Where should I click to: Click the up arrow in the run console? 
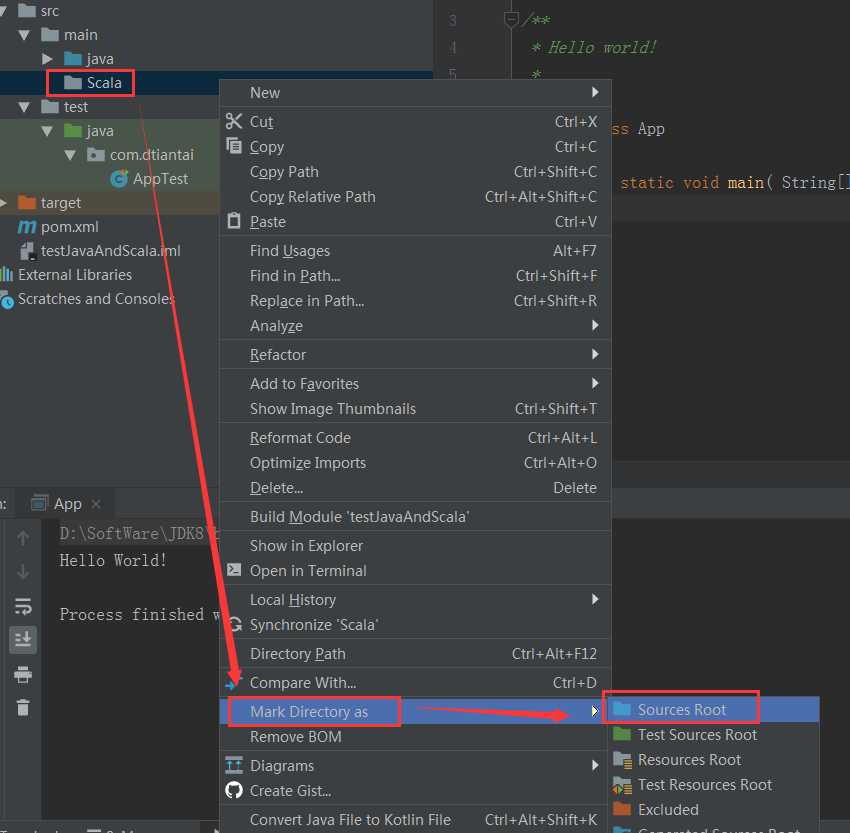(x=23, y=538)
